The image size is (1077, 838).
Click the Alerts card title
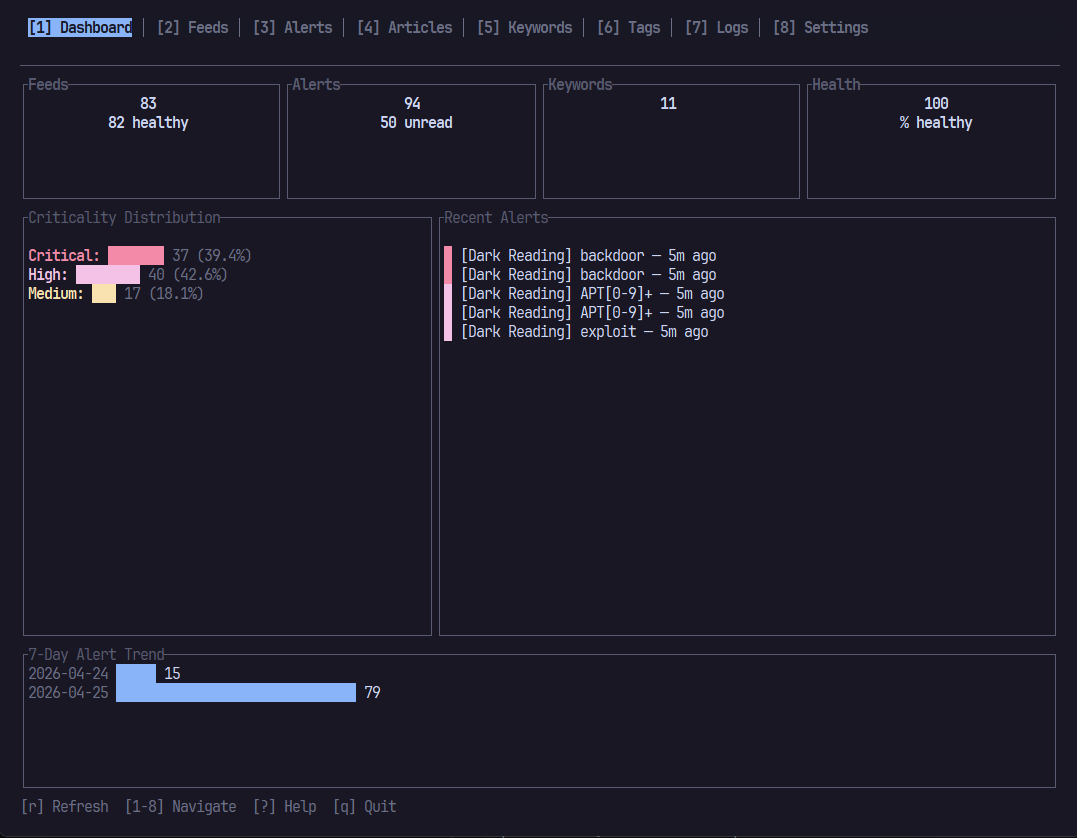click(316, 84)
